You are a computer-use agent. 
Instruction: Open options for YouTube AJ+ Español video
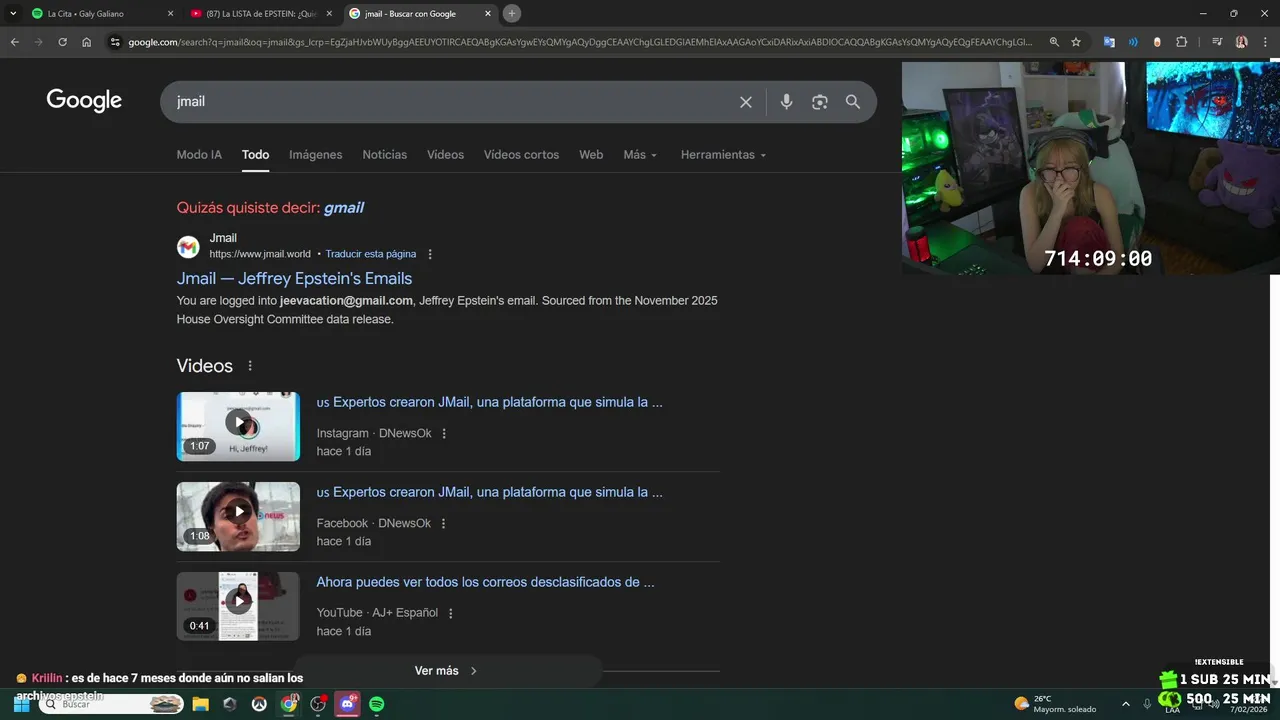450,613
